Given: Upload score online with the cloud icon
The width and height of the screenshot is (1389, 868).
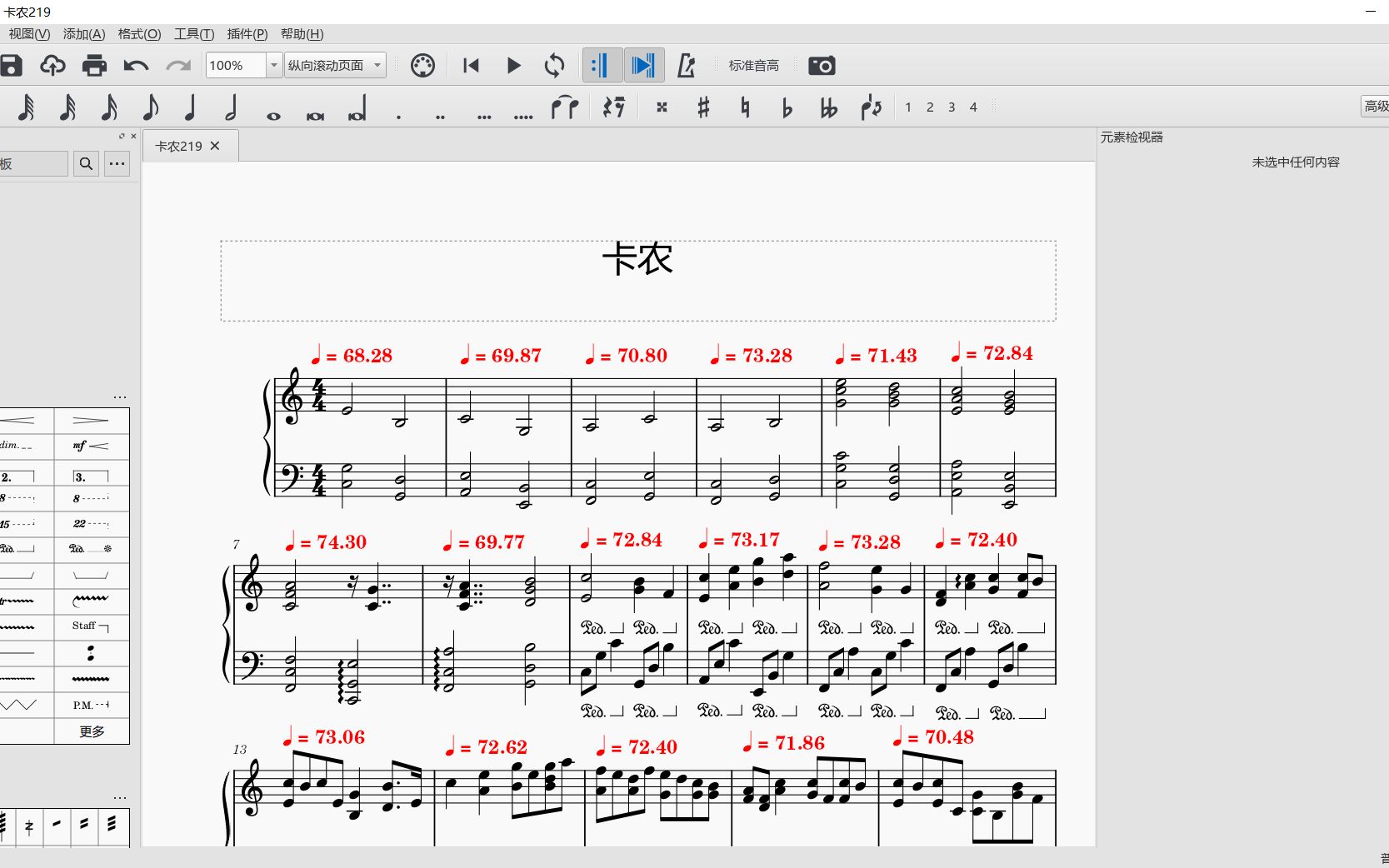Looking at the screenshot, I should click(x=52, y=65).
